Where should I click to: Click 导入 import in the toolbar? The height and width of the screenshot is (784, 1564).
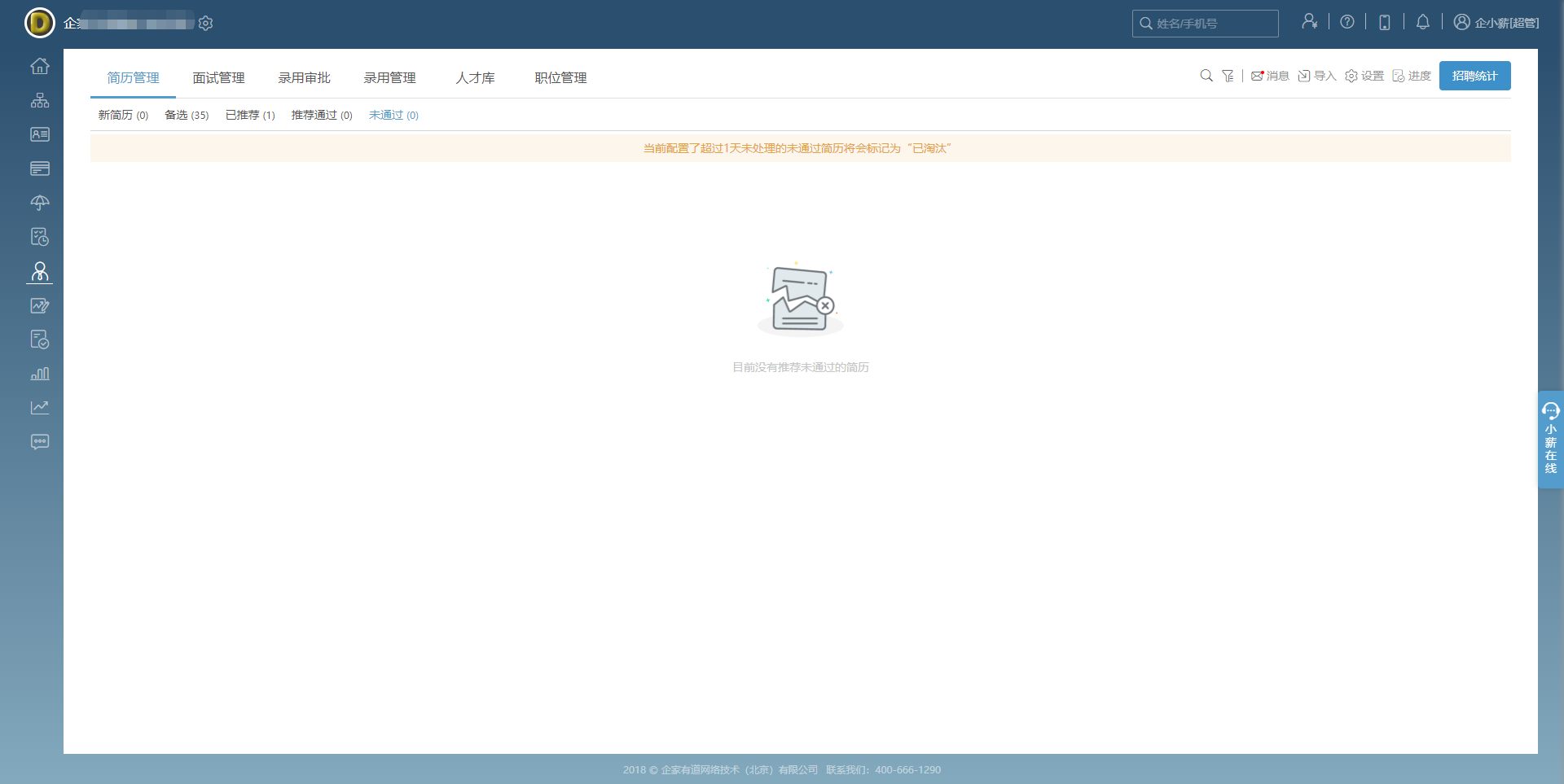1317,76
